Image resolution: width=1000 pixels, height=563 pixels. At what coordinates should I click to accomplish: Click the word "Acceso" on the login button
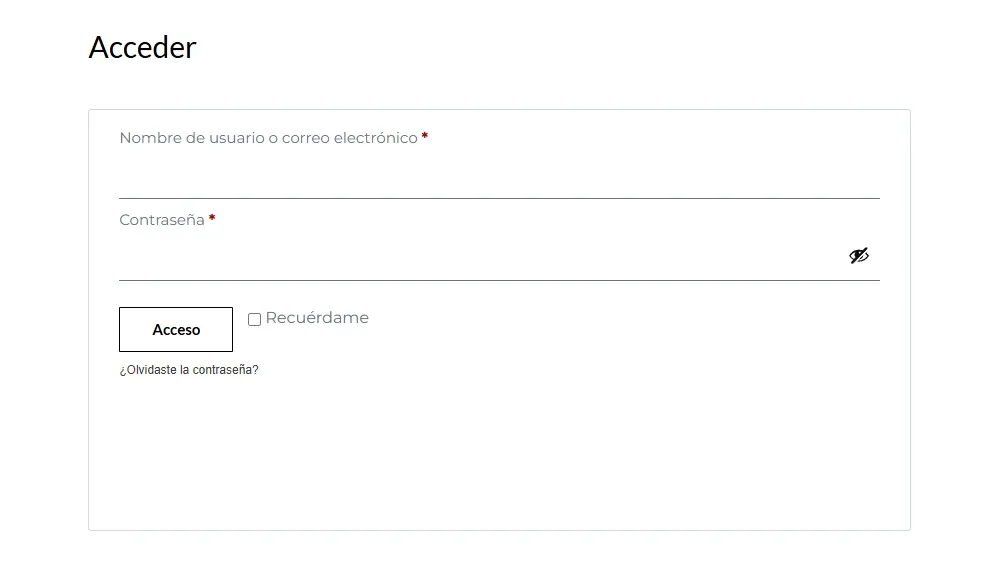[x=176, y=330]
